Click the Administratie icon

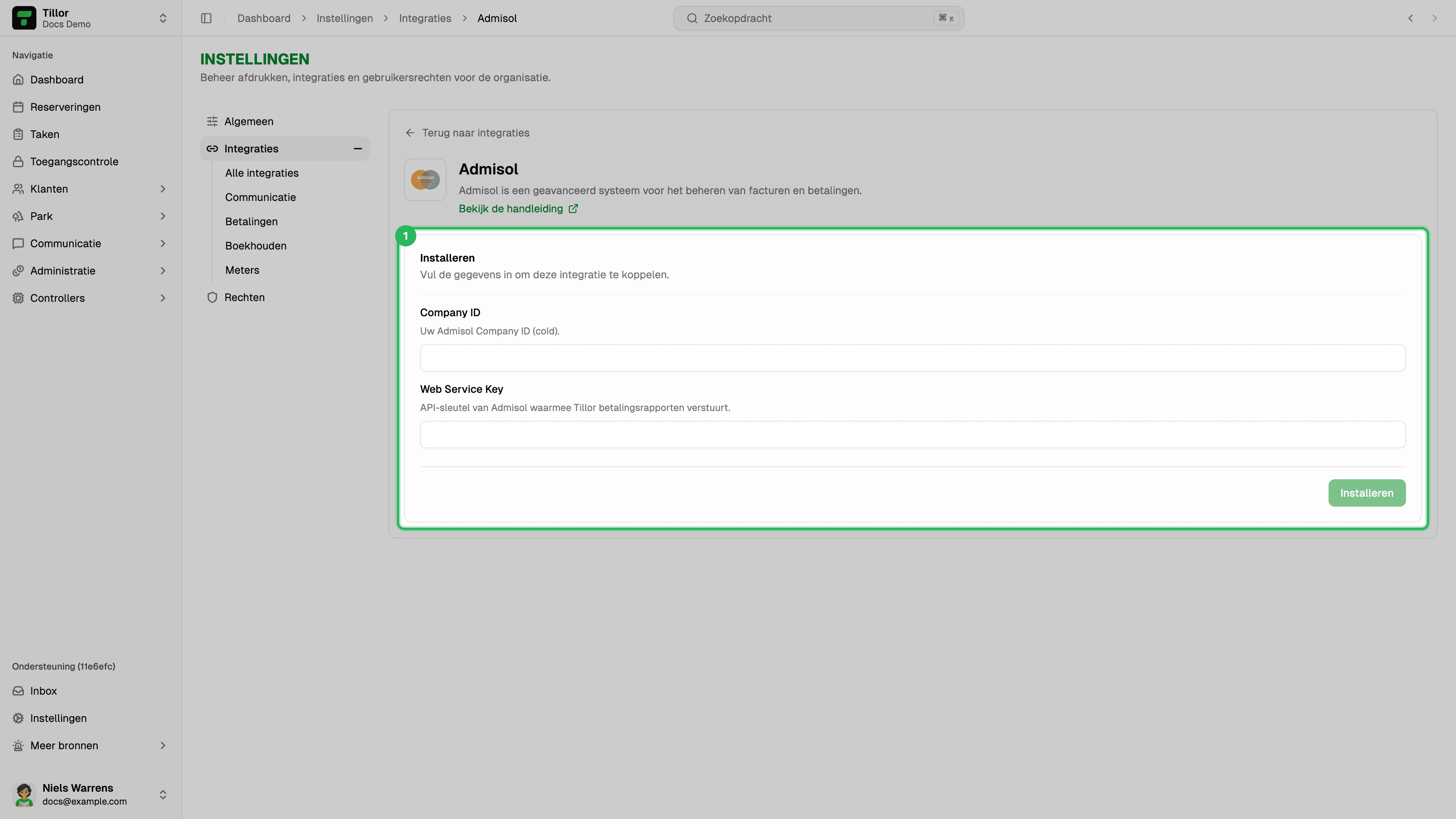click(x=18, y=271)
